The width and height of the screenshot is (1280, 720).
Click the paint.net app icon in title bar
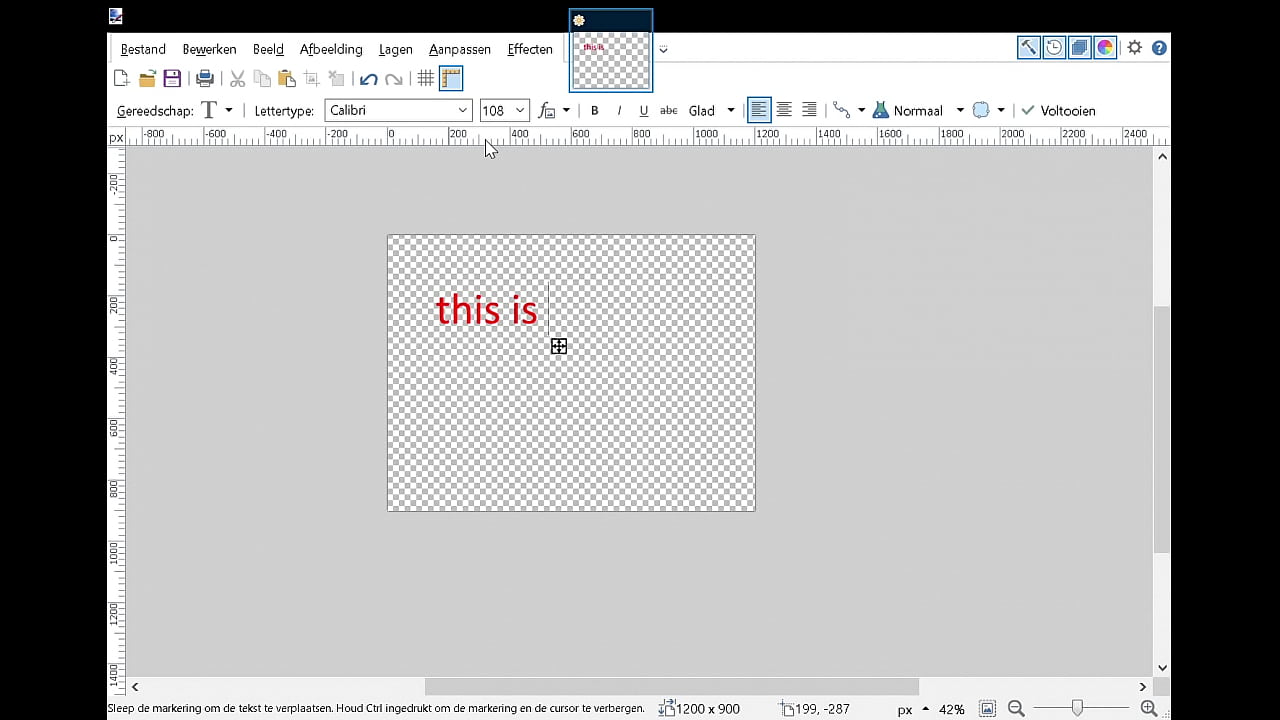point(116,16)
